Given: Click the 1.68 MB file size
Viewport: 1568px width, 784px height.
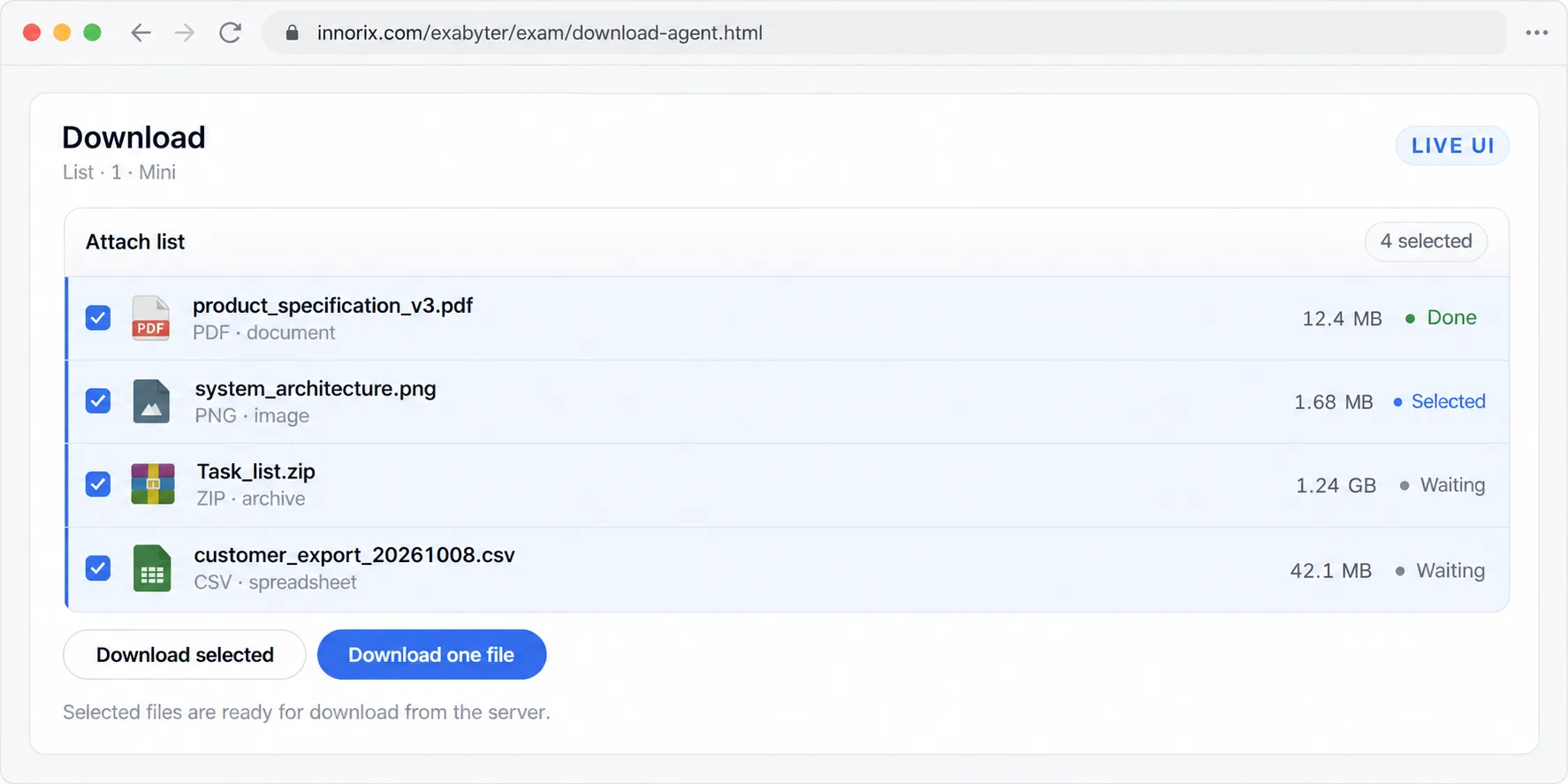Looking at the screenshot, I should tap(1334, 402).
